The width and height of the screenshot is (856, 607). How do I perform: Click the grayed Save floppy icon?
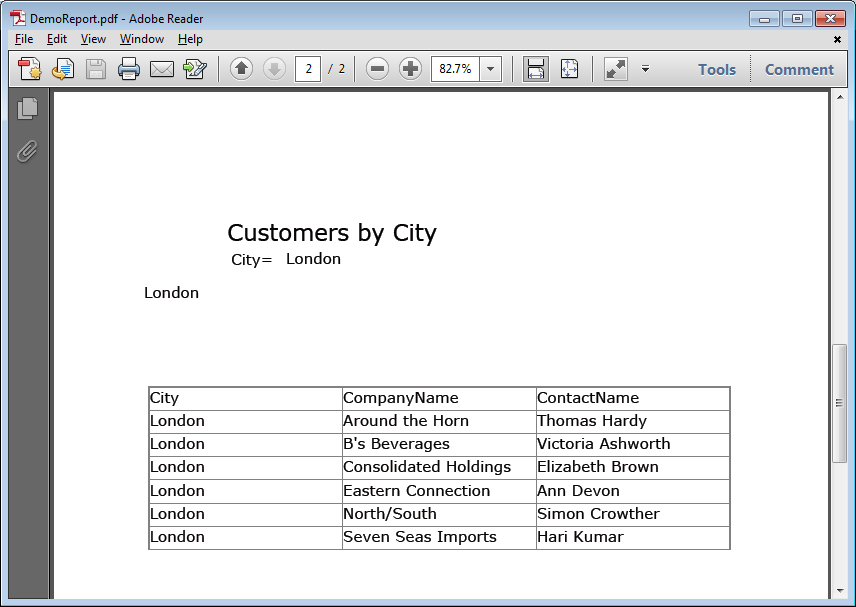pyautogui.click(x=96, y=69)
